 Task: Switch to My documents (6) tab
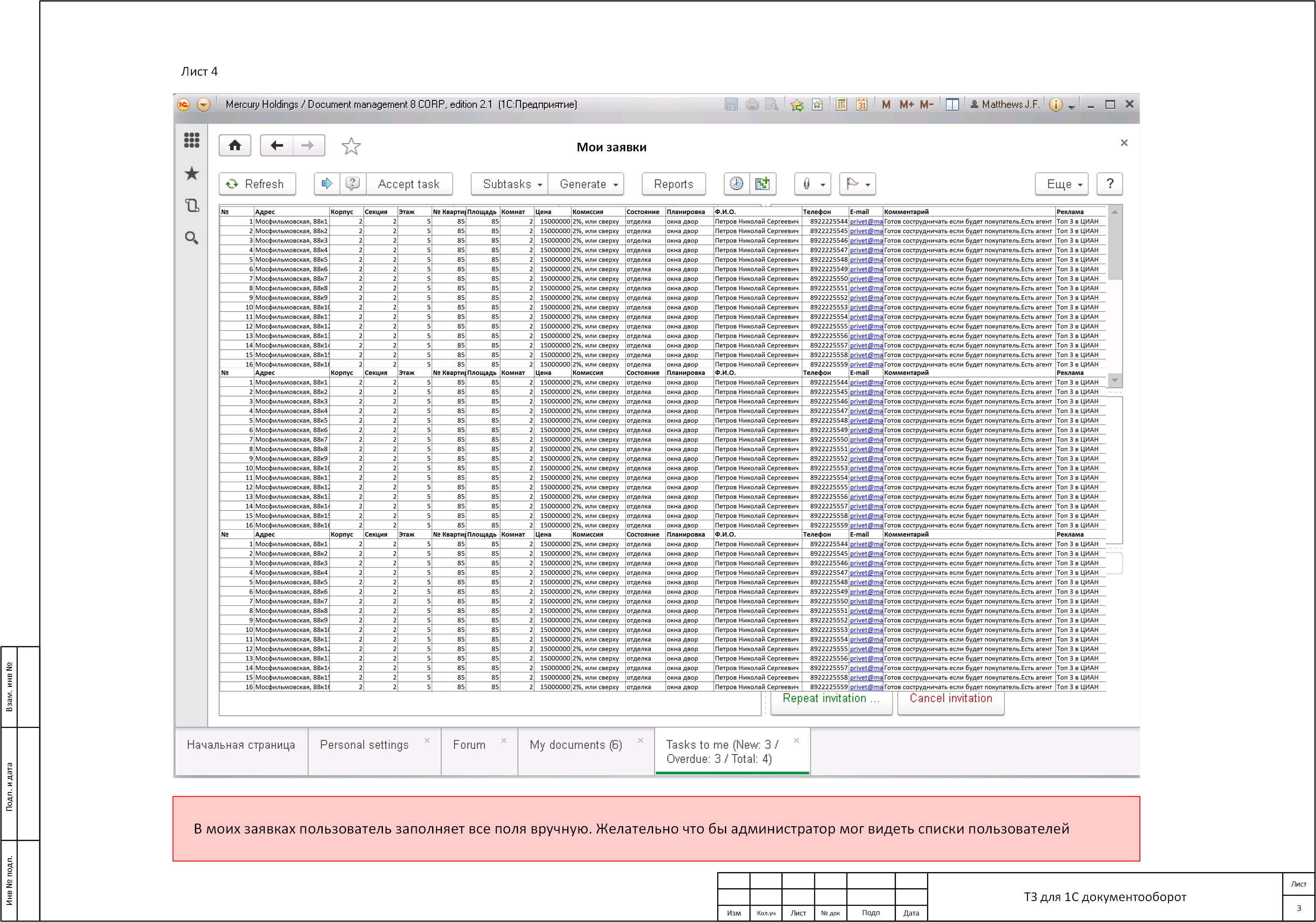point(575,745)
